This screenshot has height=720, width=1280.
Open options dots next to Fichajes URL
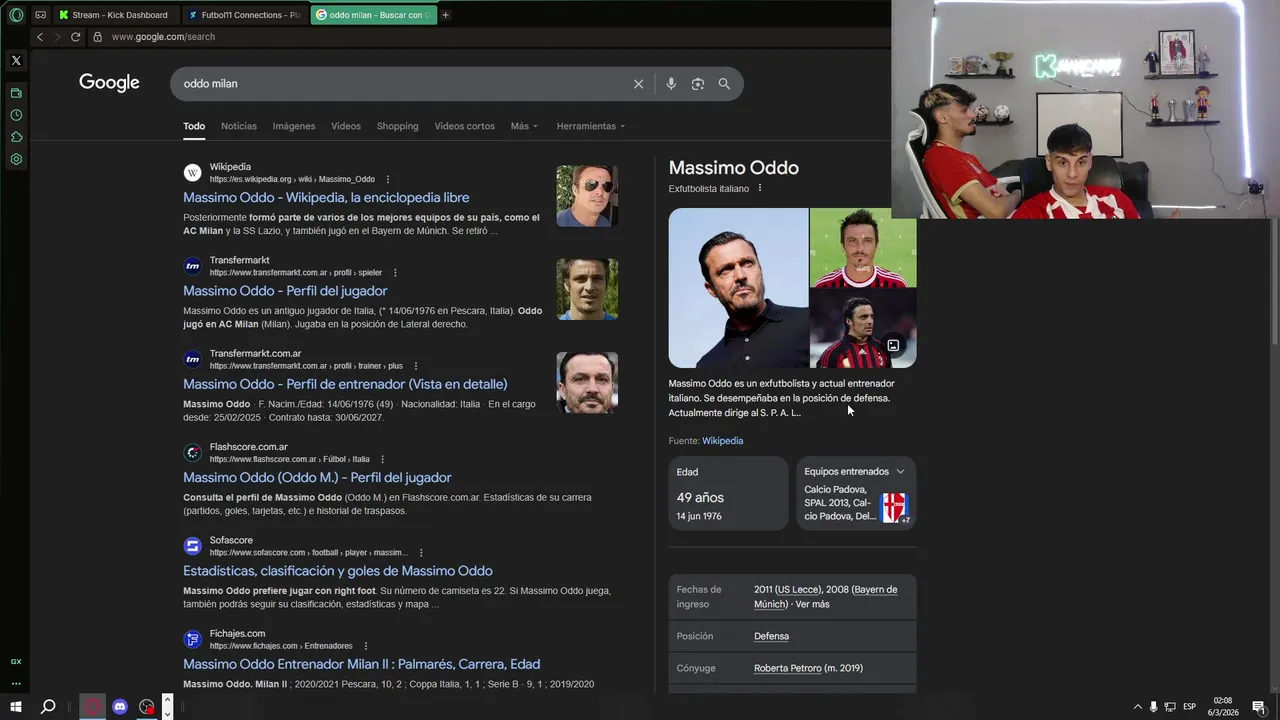tap(366, 646)
